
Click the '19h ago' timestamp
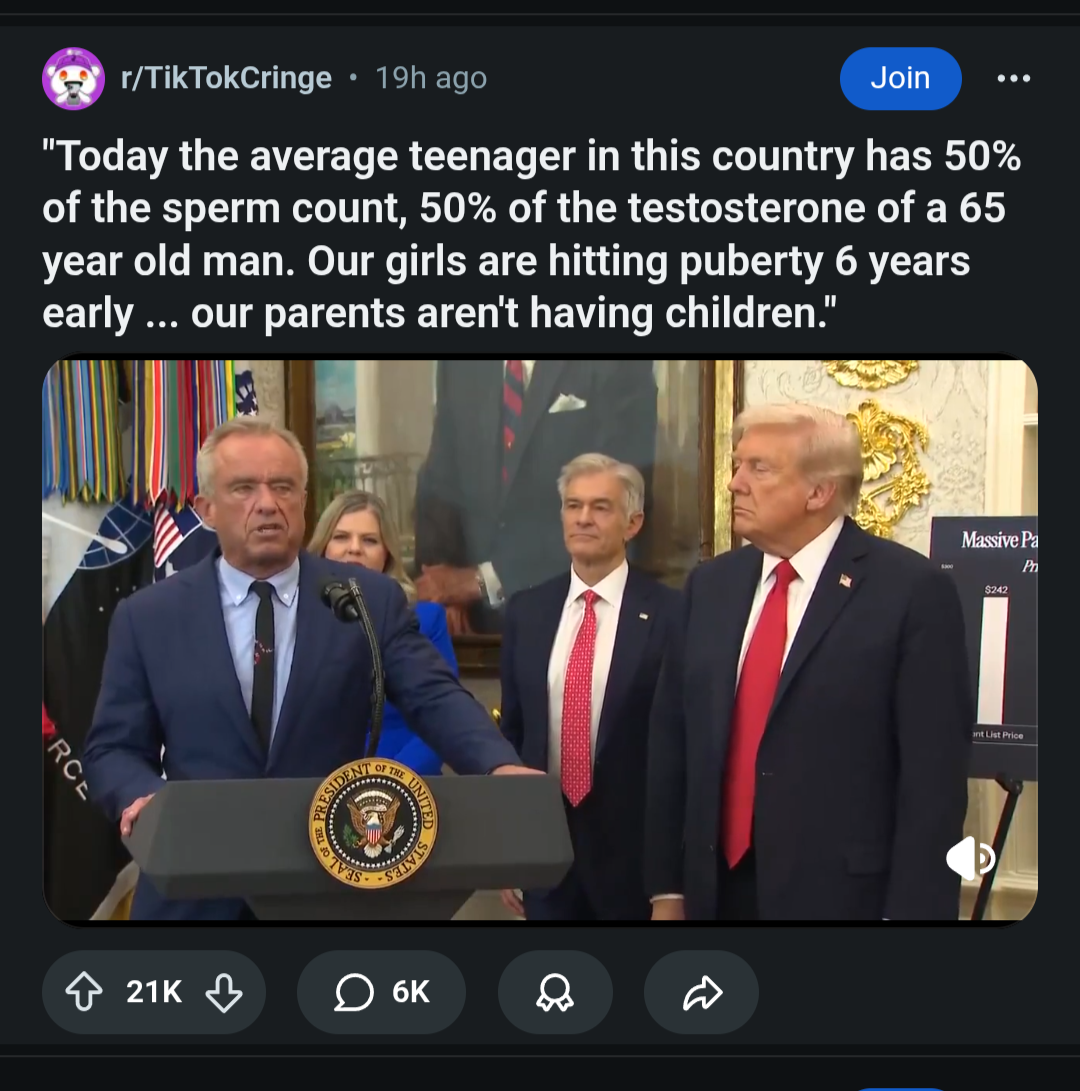click(431, 78)
